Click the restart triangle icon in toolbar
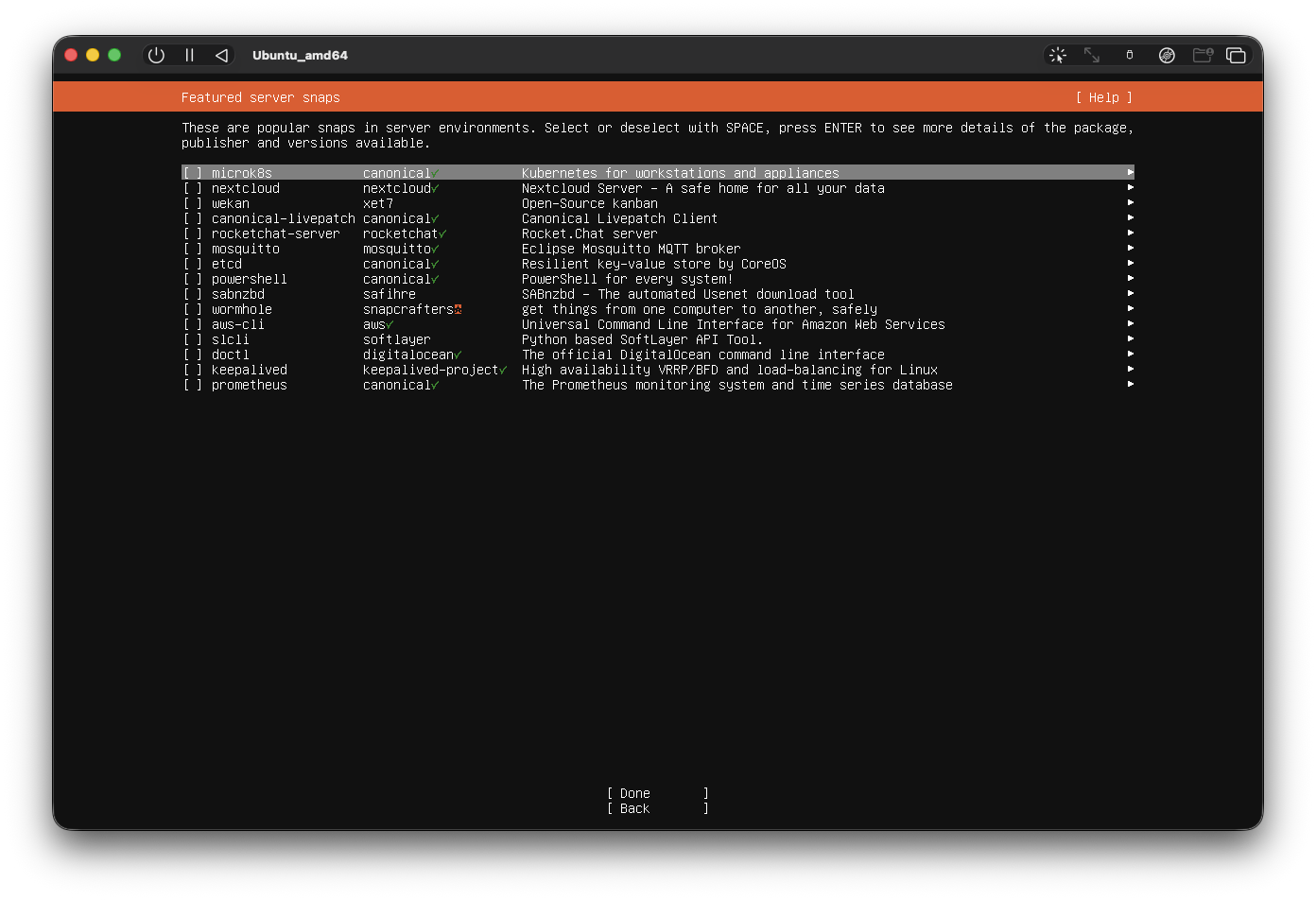 (221, 56)
